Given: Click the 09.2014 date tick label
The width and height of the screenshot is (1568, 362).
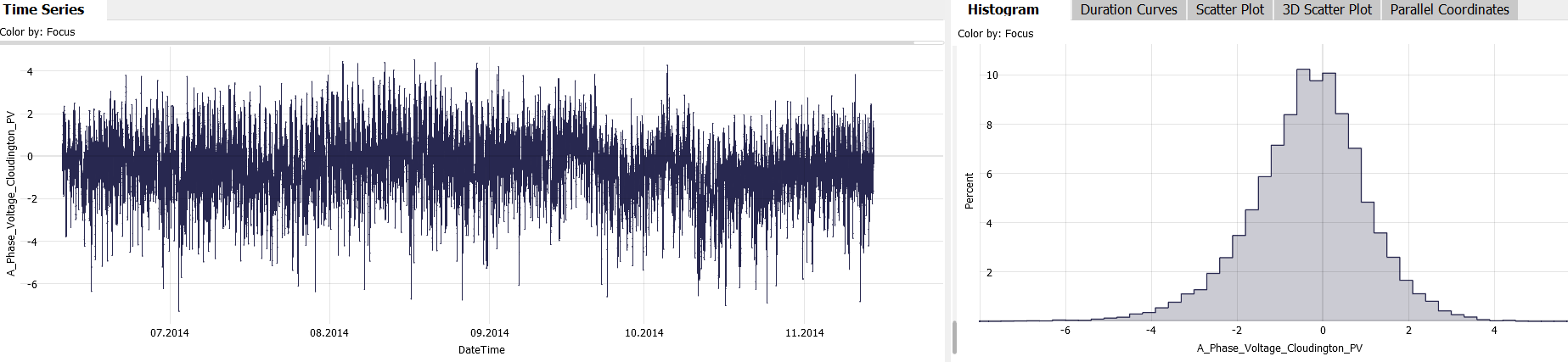Looking at the screenshot, I should (490, 333).
